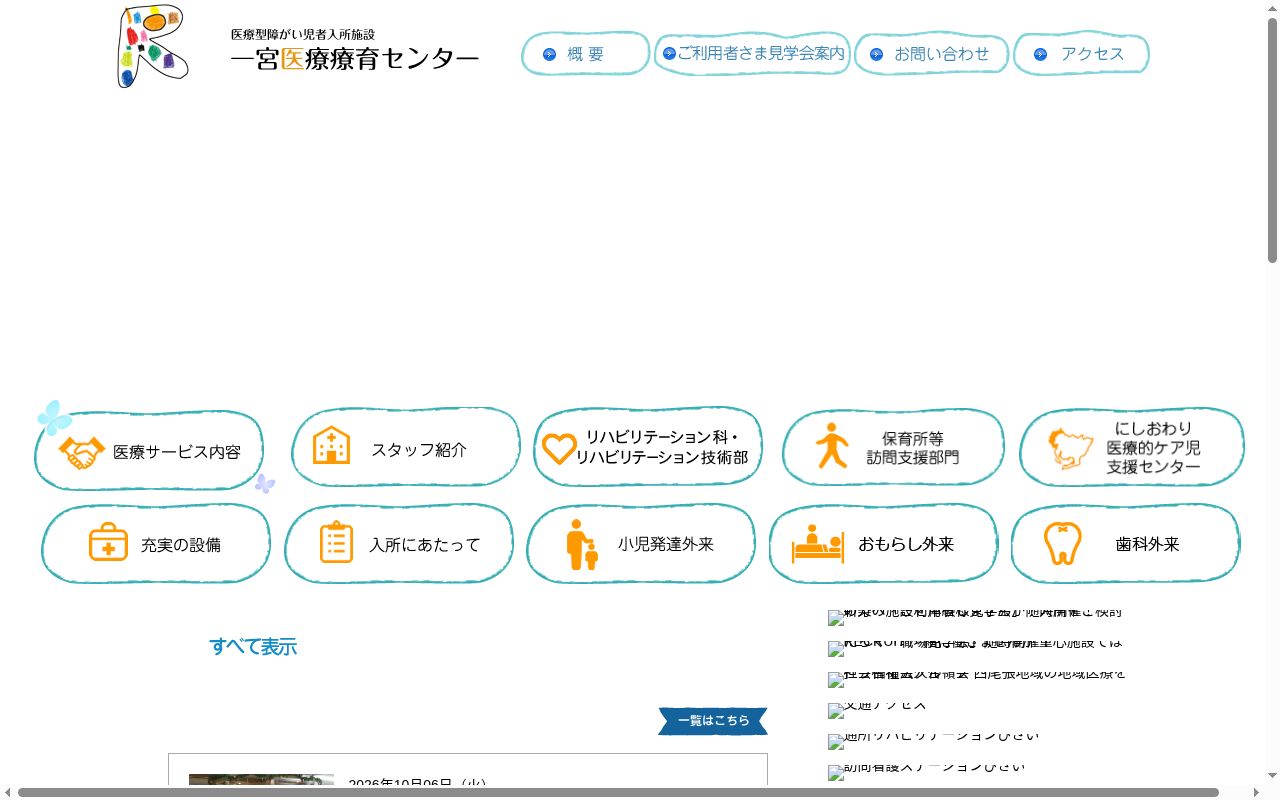Go to the 概要 page in the header
The width and height of the screenshot is (1280, 800).
click(586, 54)
